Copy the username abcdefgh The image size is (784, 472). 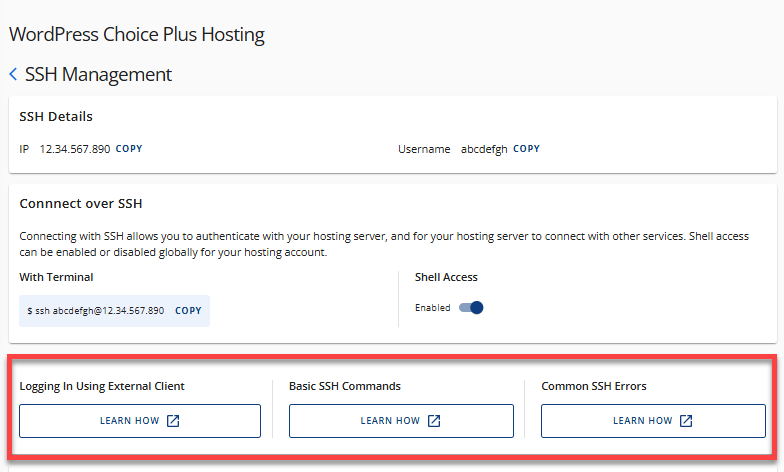(526, 149)
